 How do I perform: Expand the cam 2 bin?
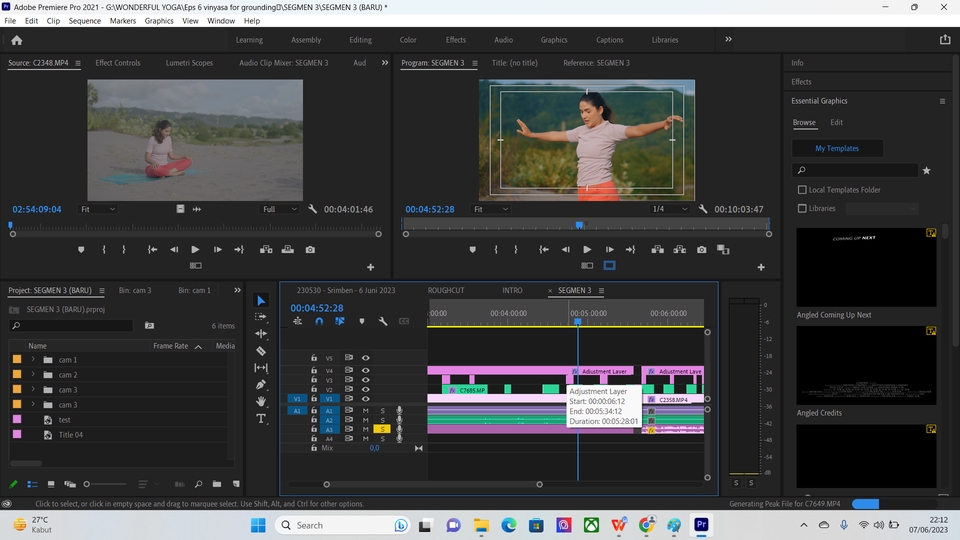[33, 374]
